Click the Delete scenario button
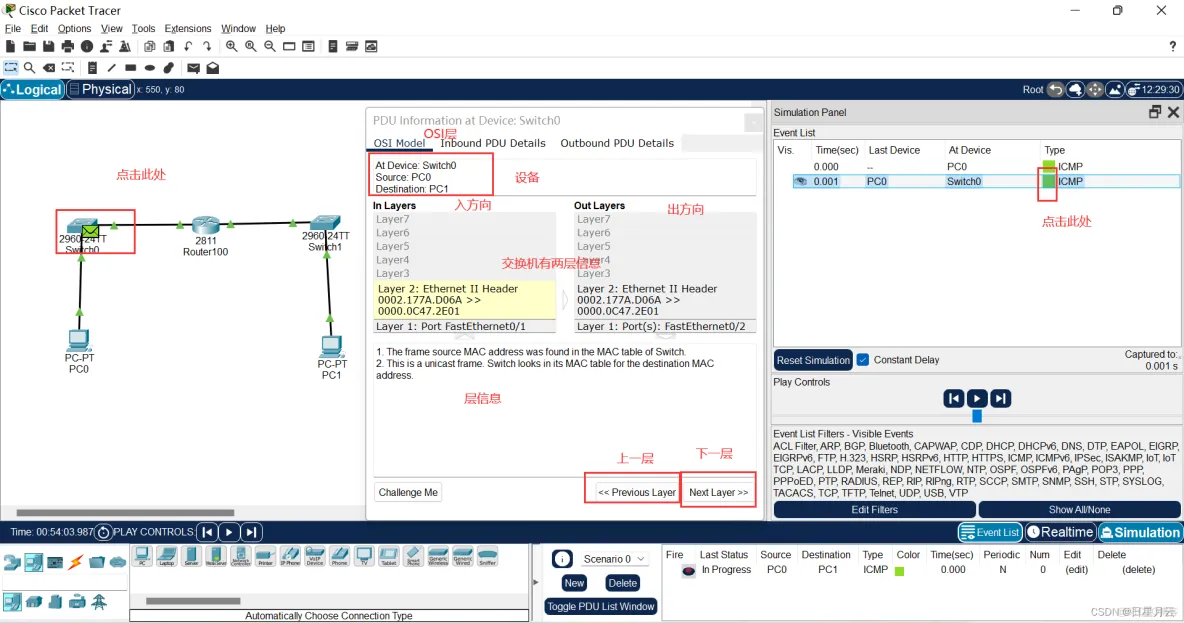The width and height of the screenshot is (1184, 623). [x=622, y=583]
